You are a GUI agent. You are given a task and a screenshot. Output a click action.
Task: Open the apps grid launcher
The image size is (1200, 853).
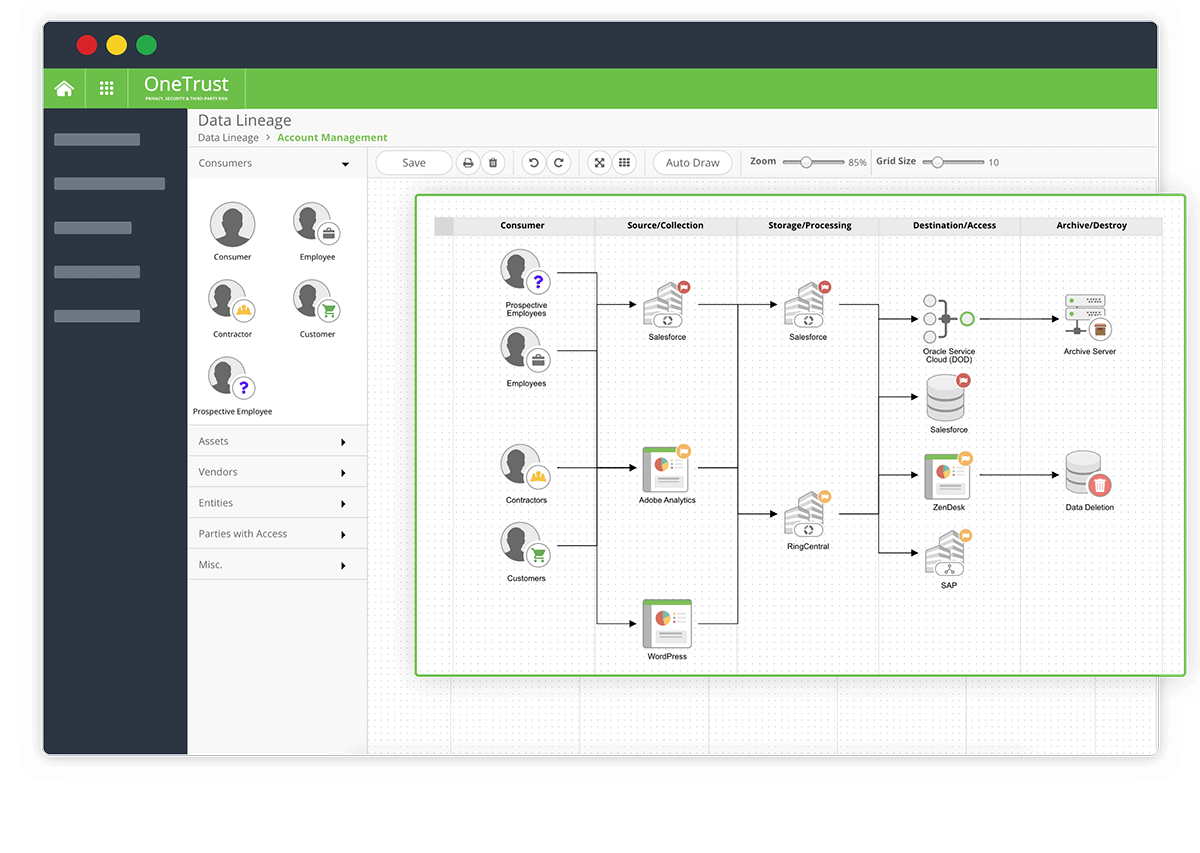[107, 88]
